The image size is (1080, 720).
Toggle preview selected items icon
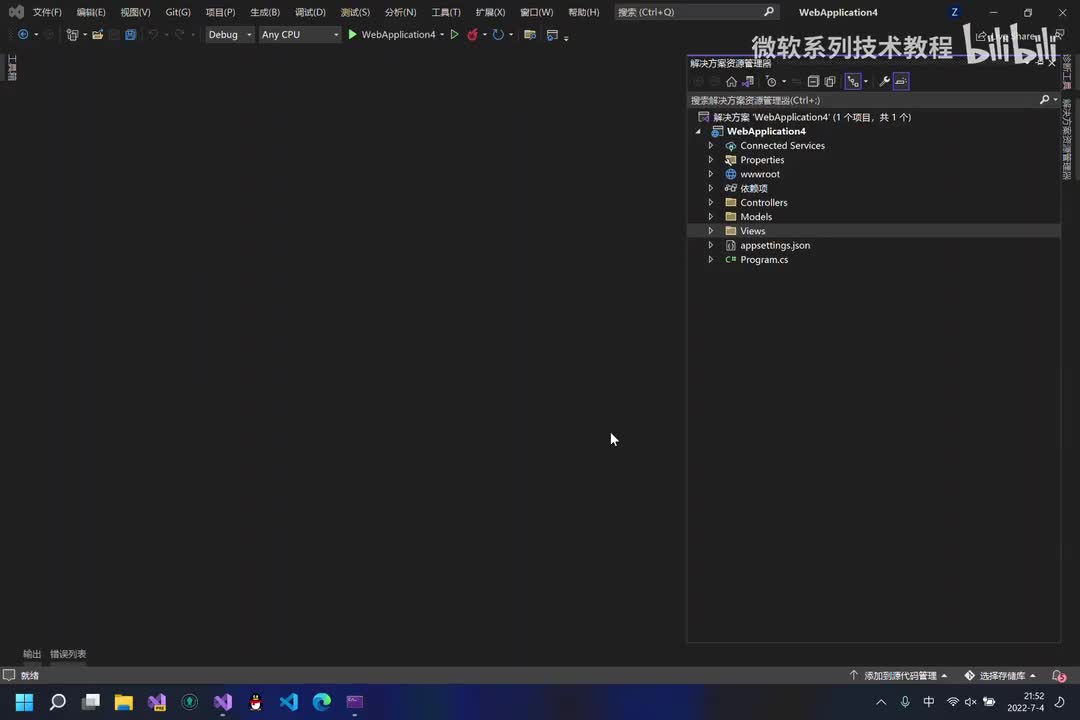(x=901, y=81)
